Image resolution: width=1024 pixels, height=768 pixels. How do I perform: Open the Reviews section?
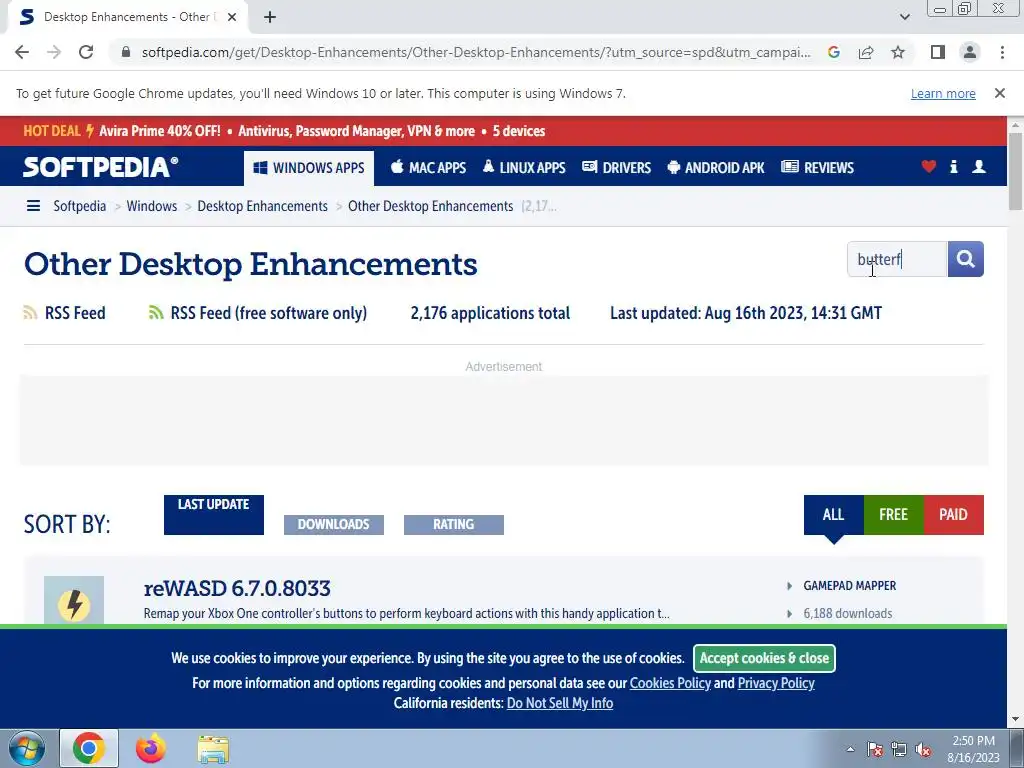[x=818, y=168]
